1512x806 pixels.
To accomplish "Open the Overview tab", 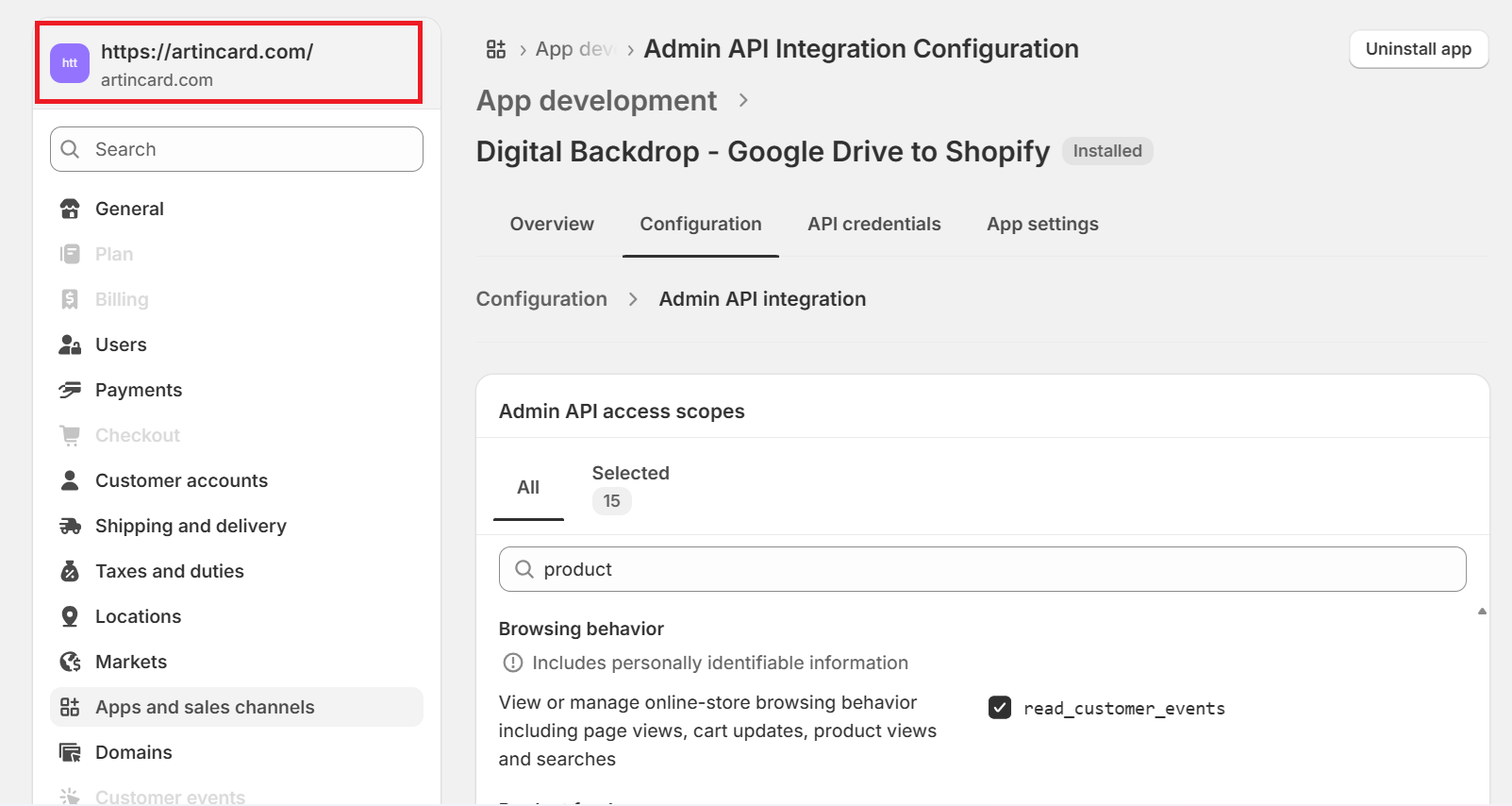I will tap(552, 224).
